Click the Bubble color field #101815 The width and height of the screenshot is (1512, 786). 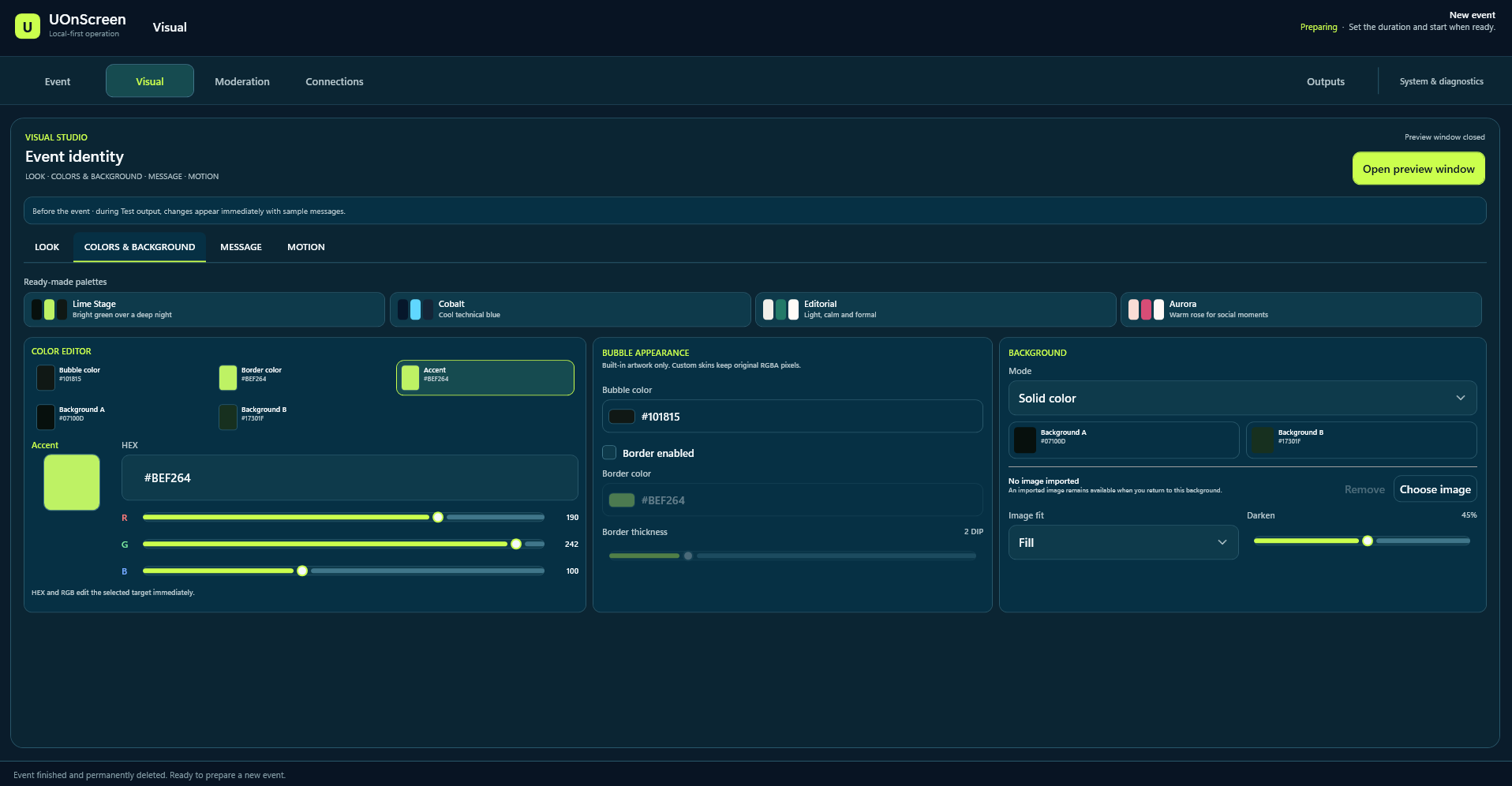tap(792, 416)
